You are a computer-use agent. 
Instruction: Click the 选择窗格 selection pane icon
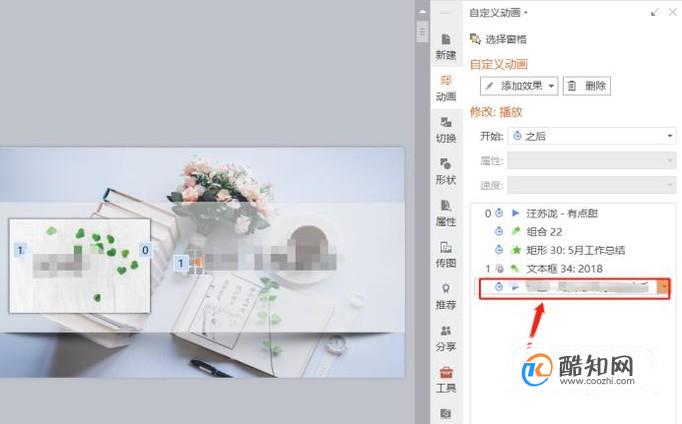click(x=475, y=39)
